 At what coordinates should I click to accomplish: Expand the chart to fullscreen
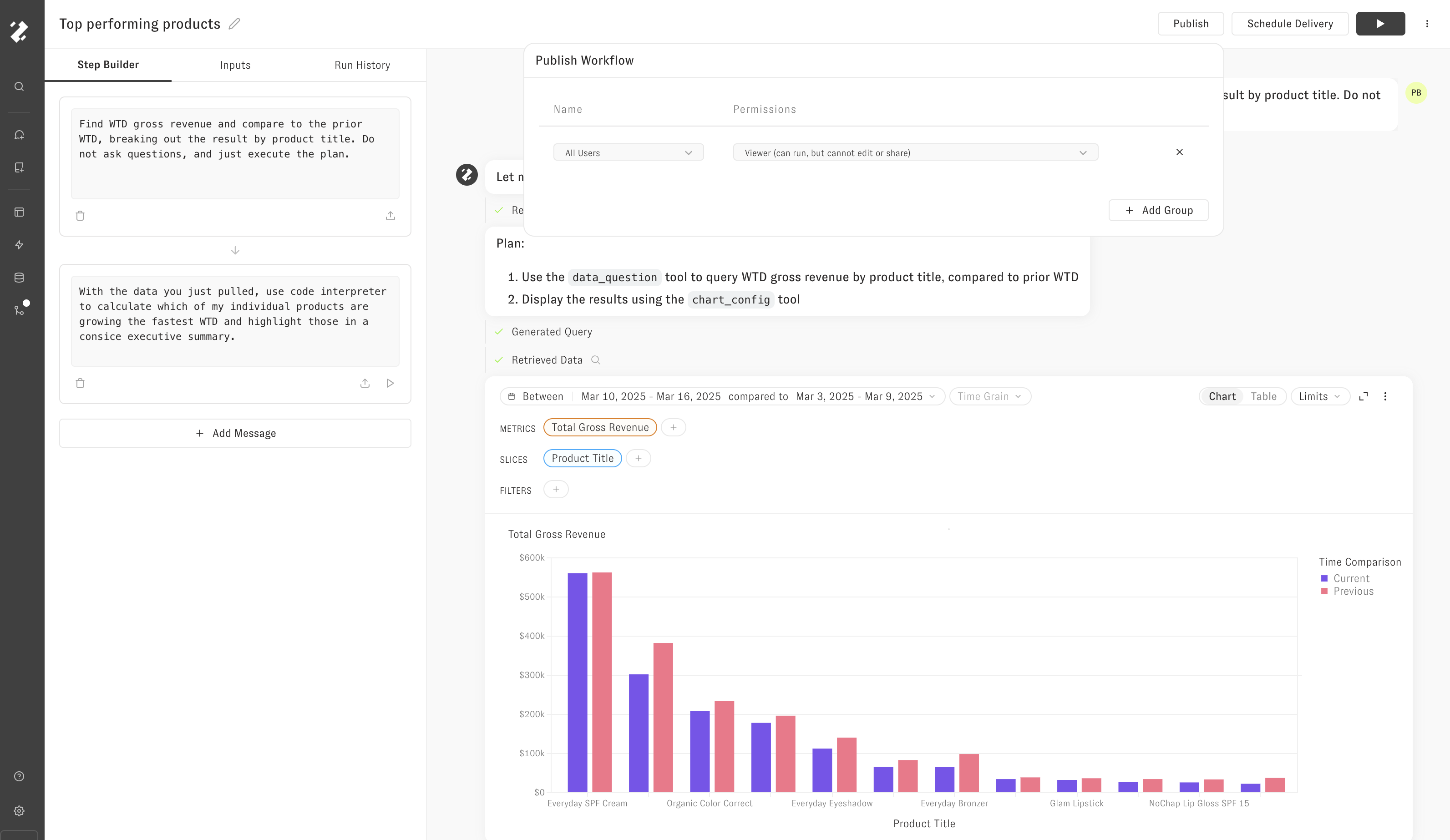1363,396
